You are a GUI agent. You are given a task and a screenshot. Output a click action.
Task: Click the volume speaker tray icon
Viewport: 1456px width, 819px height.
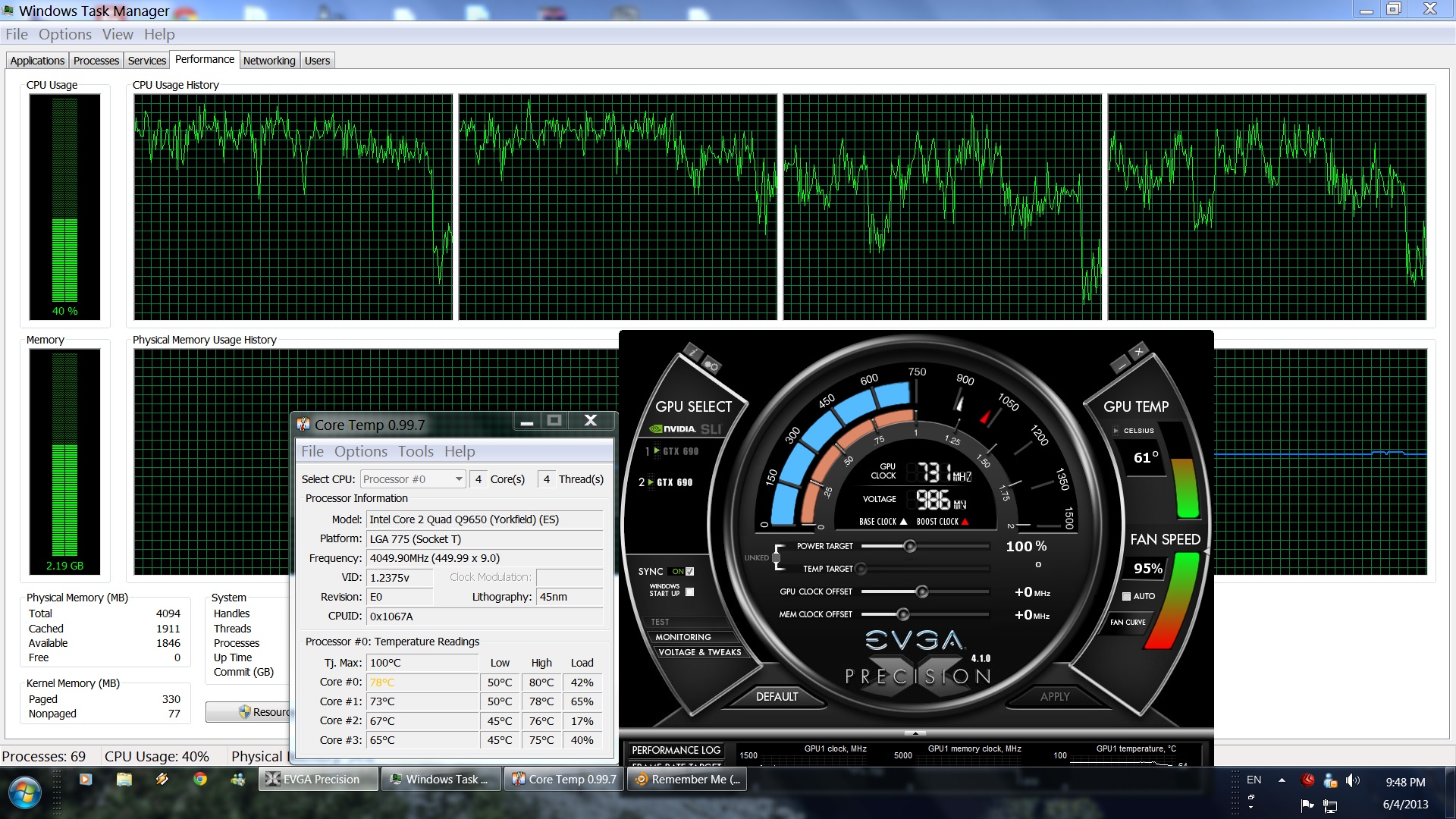(x=1352, y=780)
